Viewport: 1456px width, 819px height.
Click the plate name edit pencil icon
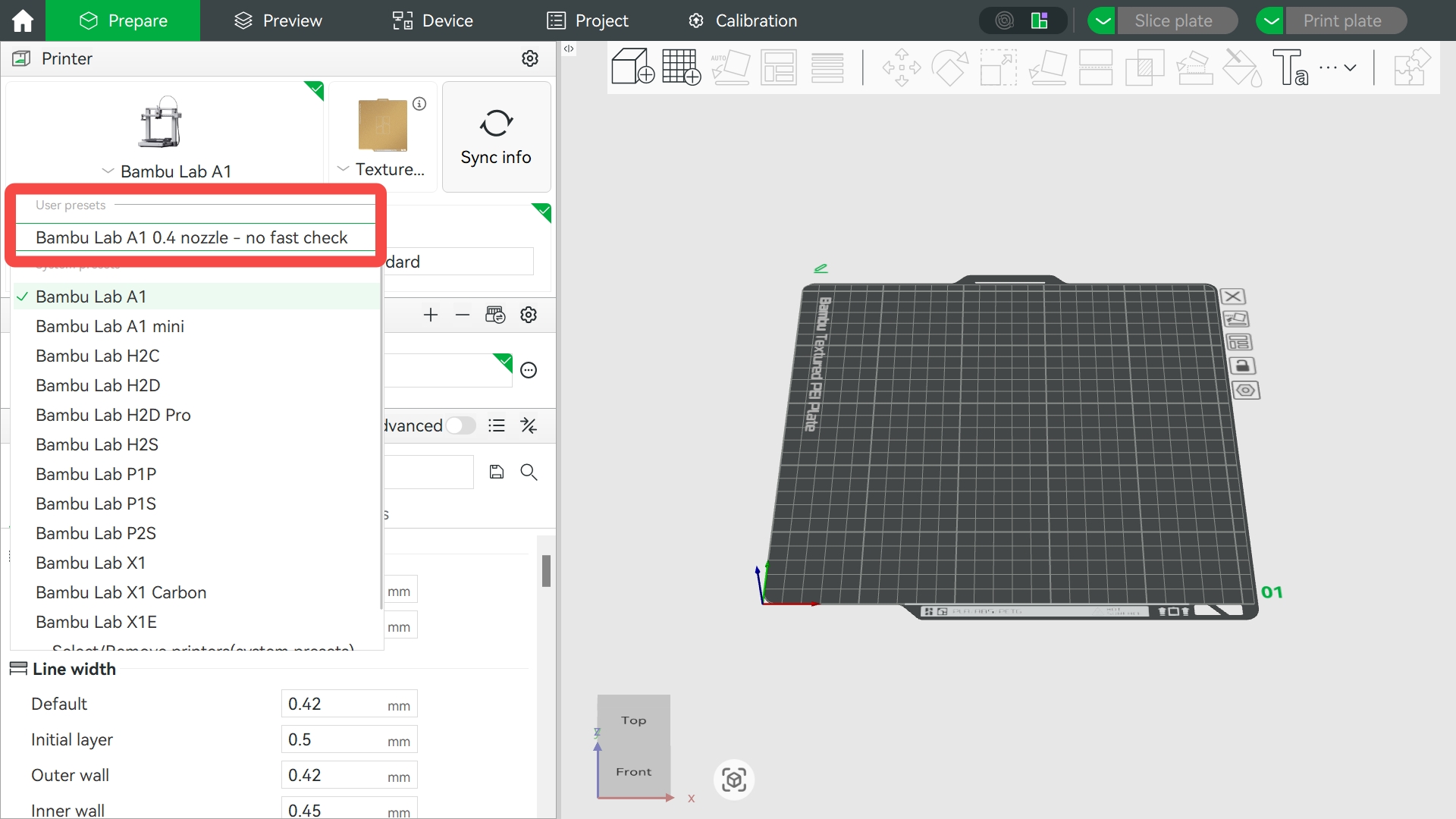click(821, 268)
